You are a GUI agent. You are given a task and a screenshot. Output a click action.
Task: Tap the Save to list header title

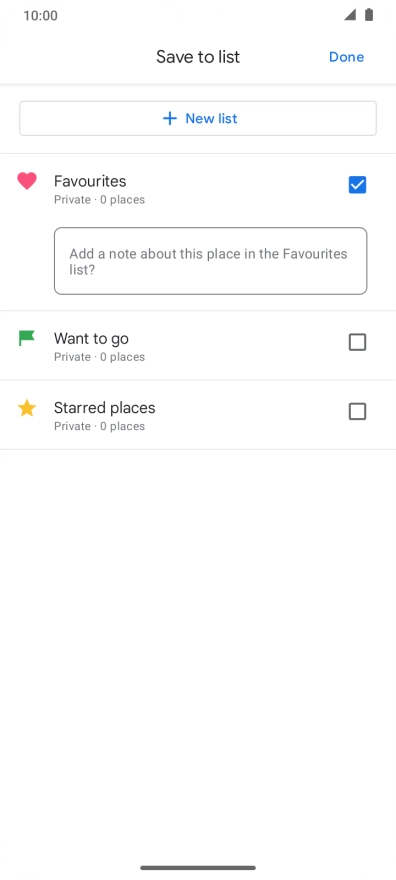click(x=198, y=57)
